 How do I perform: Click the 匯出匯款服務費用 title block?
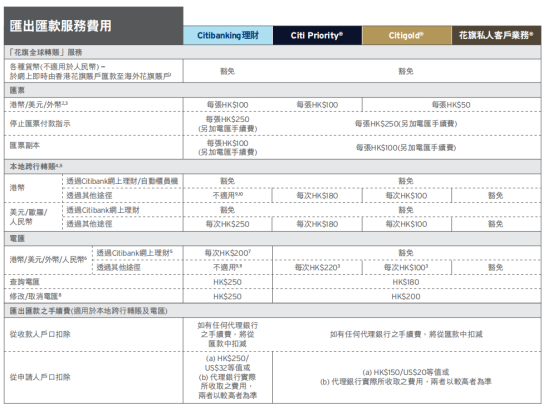[94, 26]
